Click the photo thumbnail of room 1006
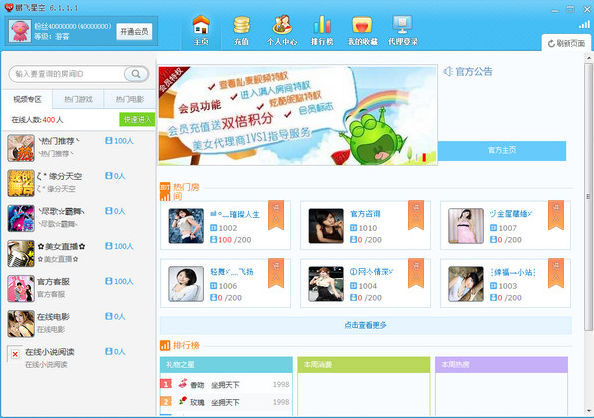594x418 pixels. tap(186, 284)
